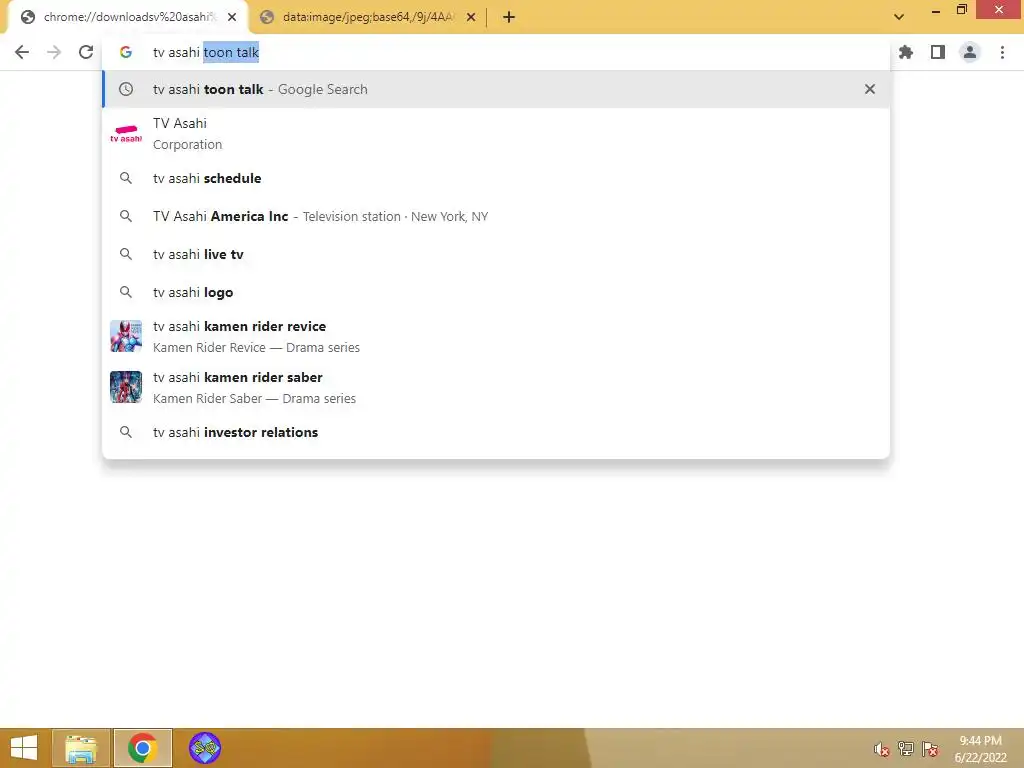1024x768 pixels.
Task: Click the search icon beside investor relations
Action: (126, 432)
